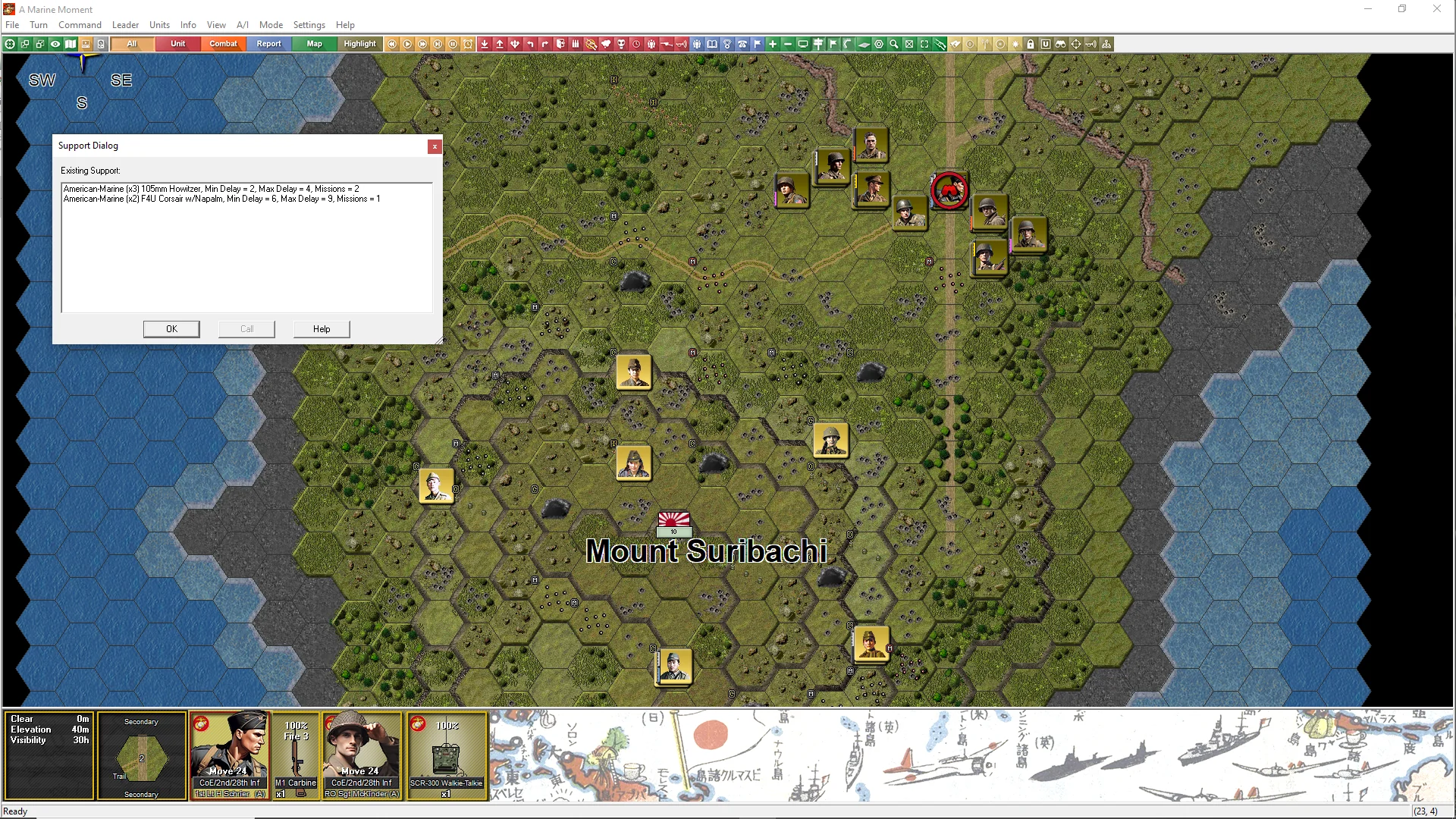Click OK in Support Dialog
This screenshot has height=819, width=1456.
tap(171, 329)
